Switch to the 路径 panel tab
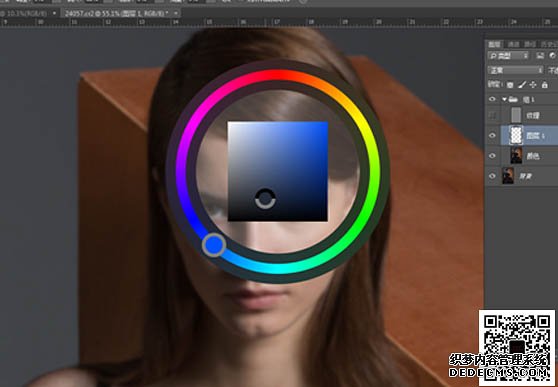558x387 pixels. pos(530,44)
